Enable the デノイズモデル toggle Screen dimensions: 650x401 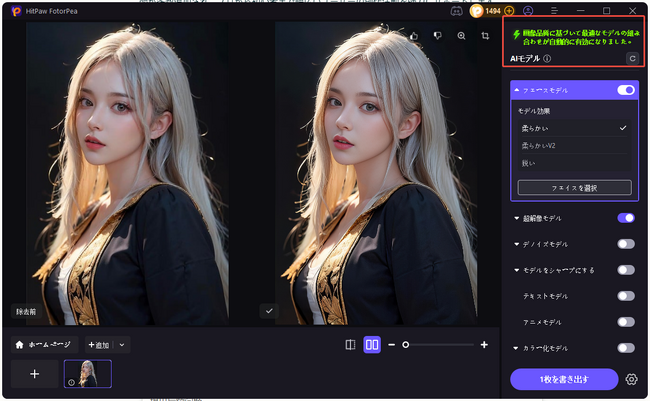point(626,243)
